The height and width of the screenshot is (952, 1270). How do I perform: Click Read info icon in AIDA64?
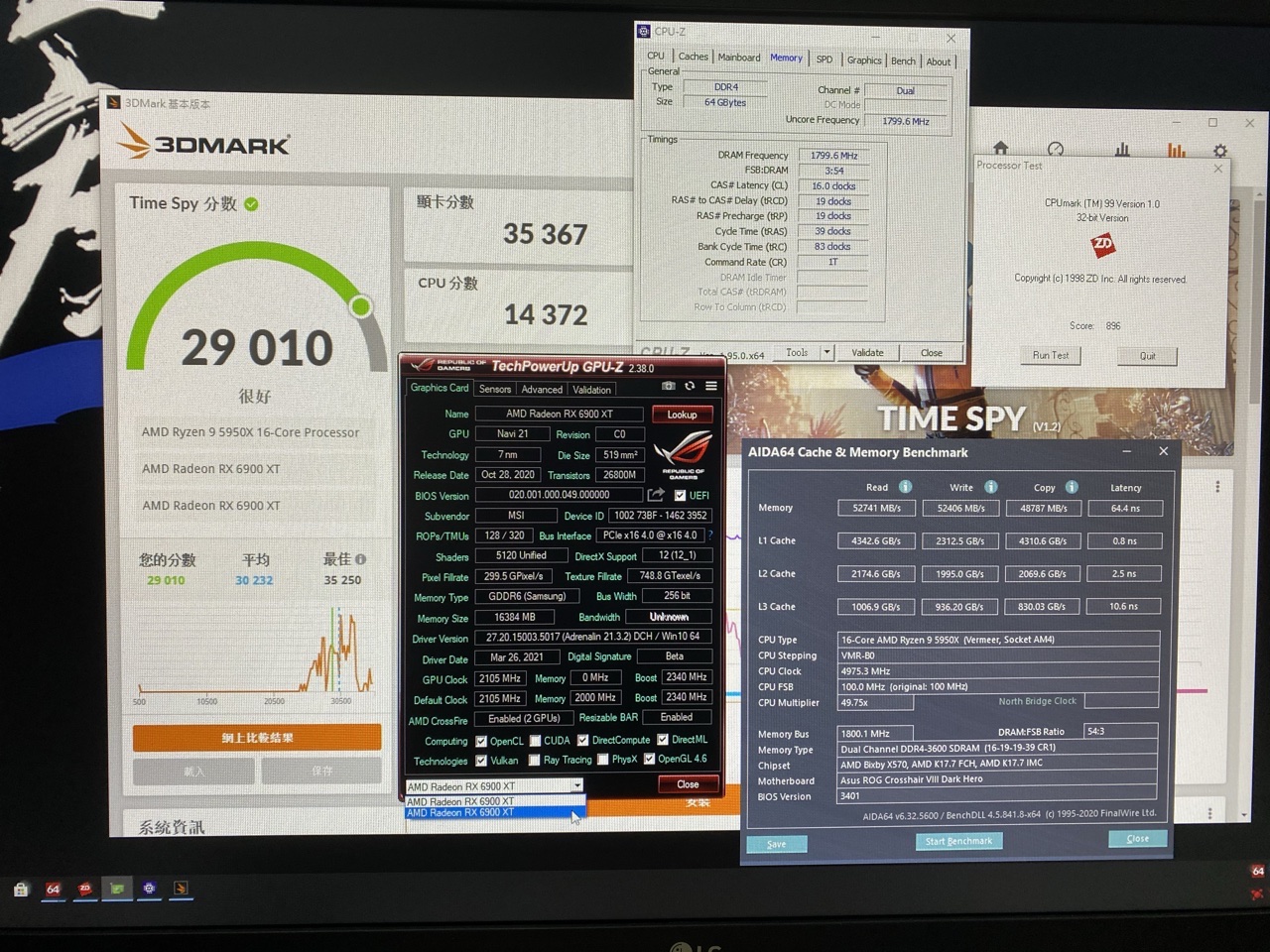(905, 487)
